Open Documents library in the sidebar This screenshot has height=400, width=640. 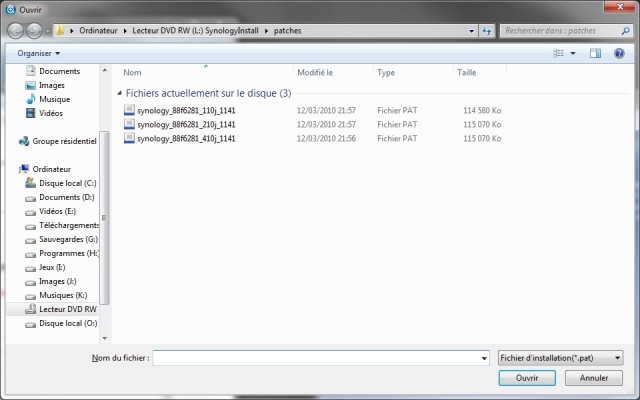(60, 71)
